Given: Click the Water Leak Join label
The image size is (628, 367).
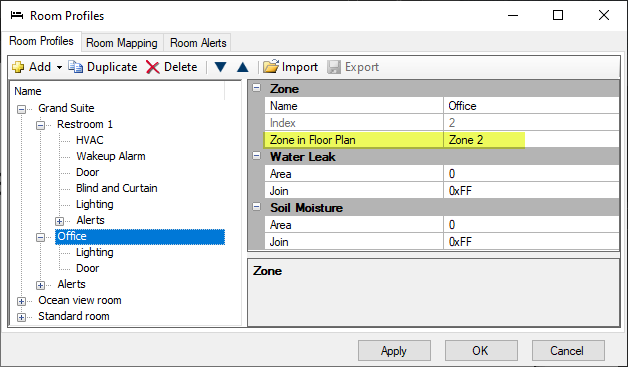Looking at the screenshot, I should (x=279, y=191).
